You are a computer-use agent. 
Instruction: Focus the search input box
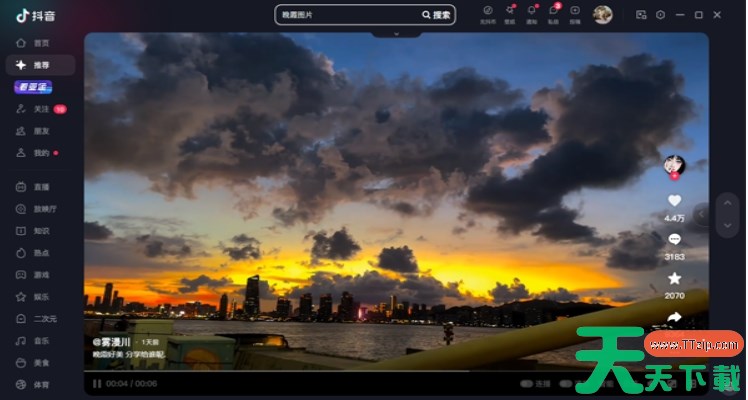coord(348,15)
